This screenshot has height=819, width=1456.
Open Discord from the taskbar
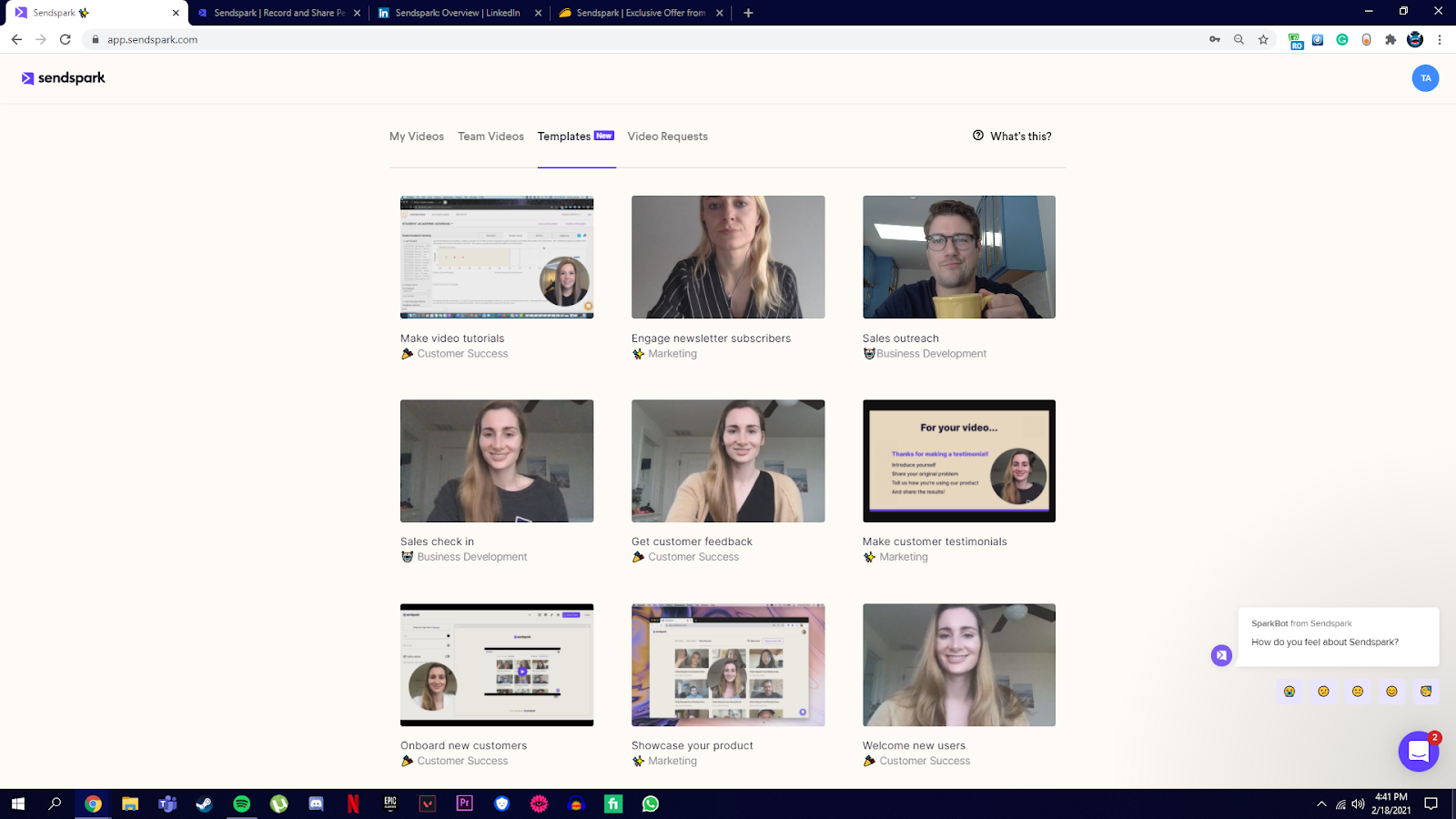pos(316,804)
